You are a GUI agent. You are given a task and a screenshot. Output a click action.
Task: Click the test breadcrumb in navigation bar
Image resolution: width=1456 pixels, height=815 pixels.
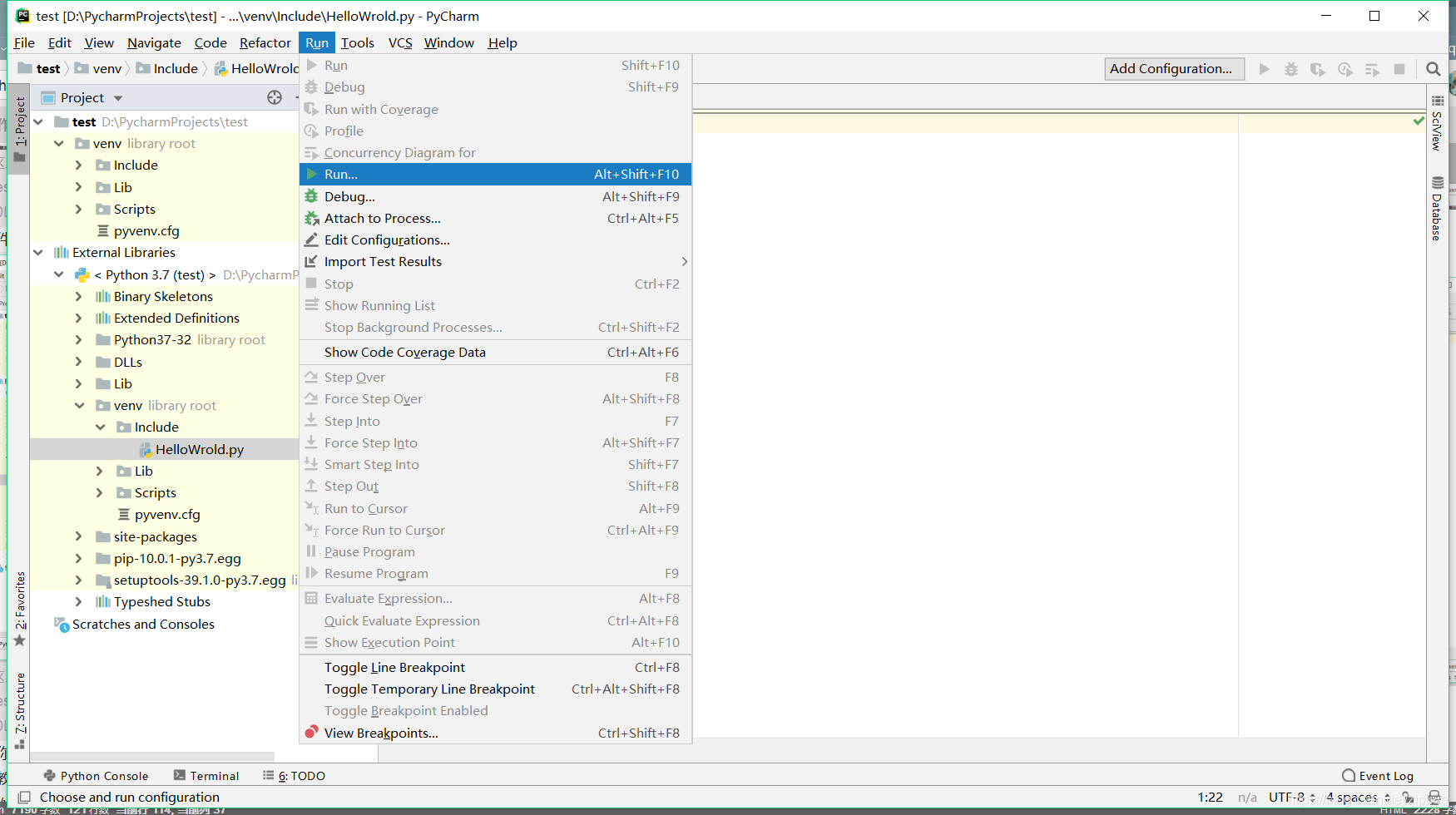[39, 68]
